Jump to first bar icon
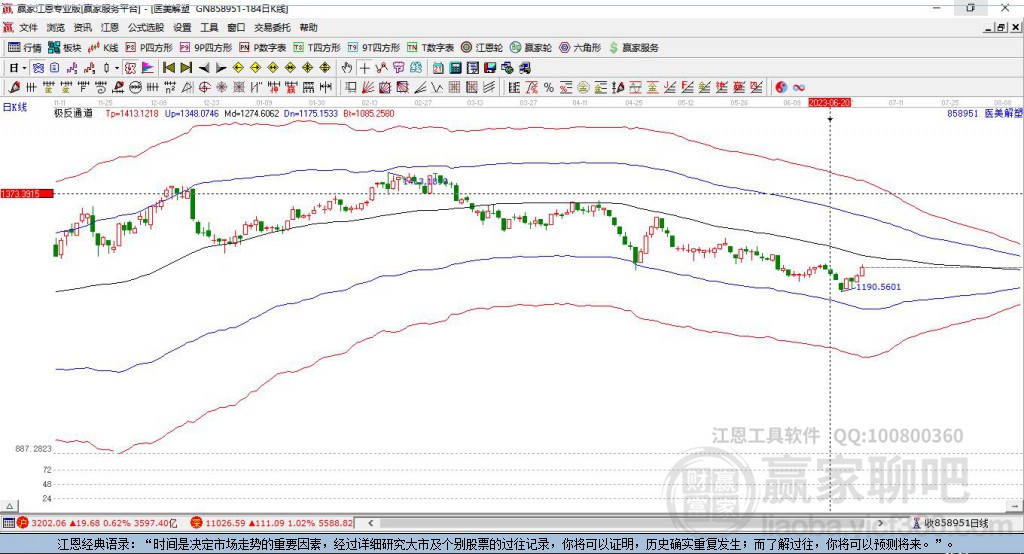Image resolution: width=1024 pixels, height=554 pixels. (x=168, y=68)
